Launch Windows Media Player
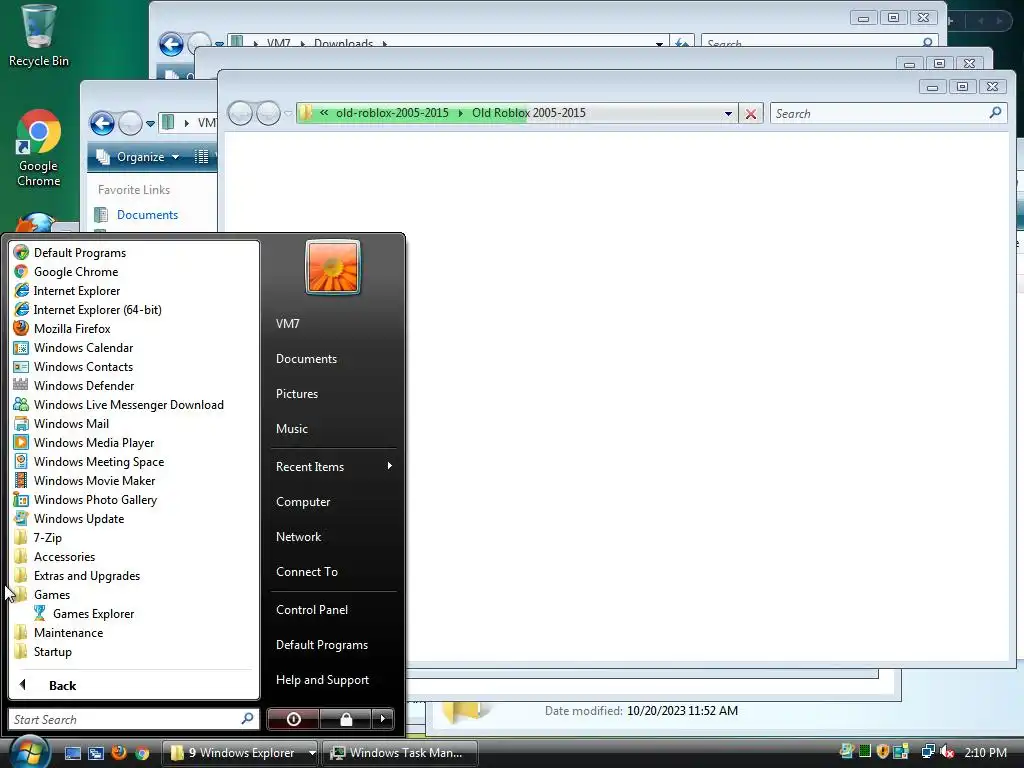This screenshot has height=768, width=1024. click(93, 442)
